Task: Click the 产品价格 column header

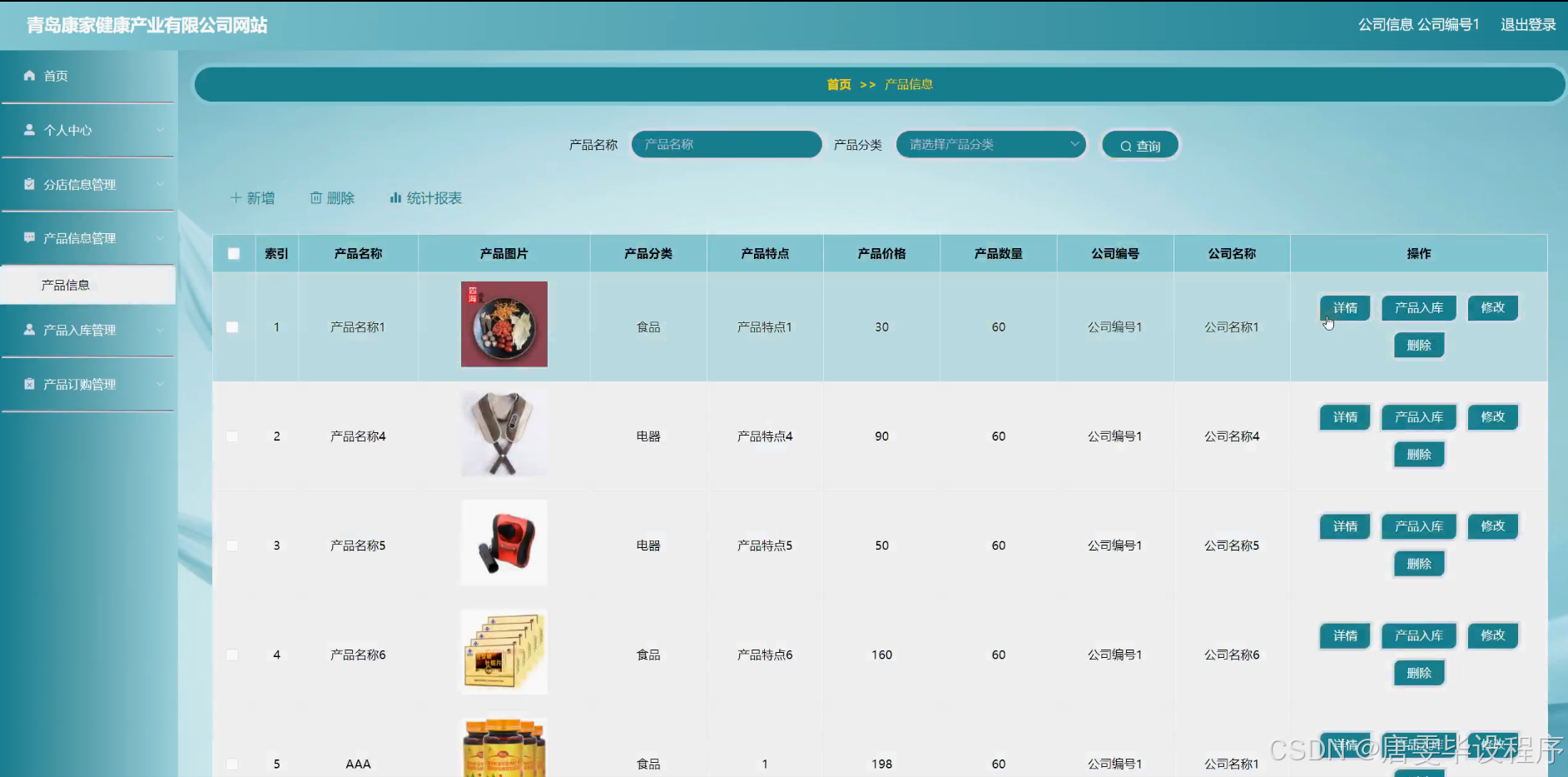Action: coord(881,254)
